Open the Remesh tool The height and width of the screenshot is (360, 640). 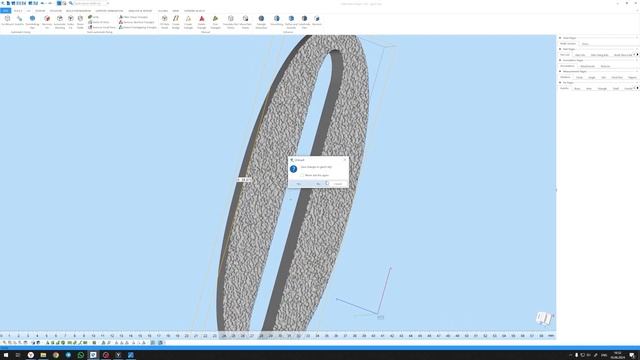coord(317,21)
